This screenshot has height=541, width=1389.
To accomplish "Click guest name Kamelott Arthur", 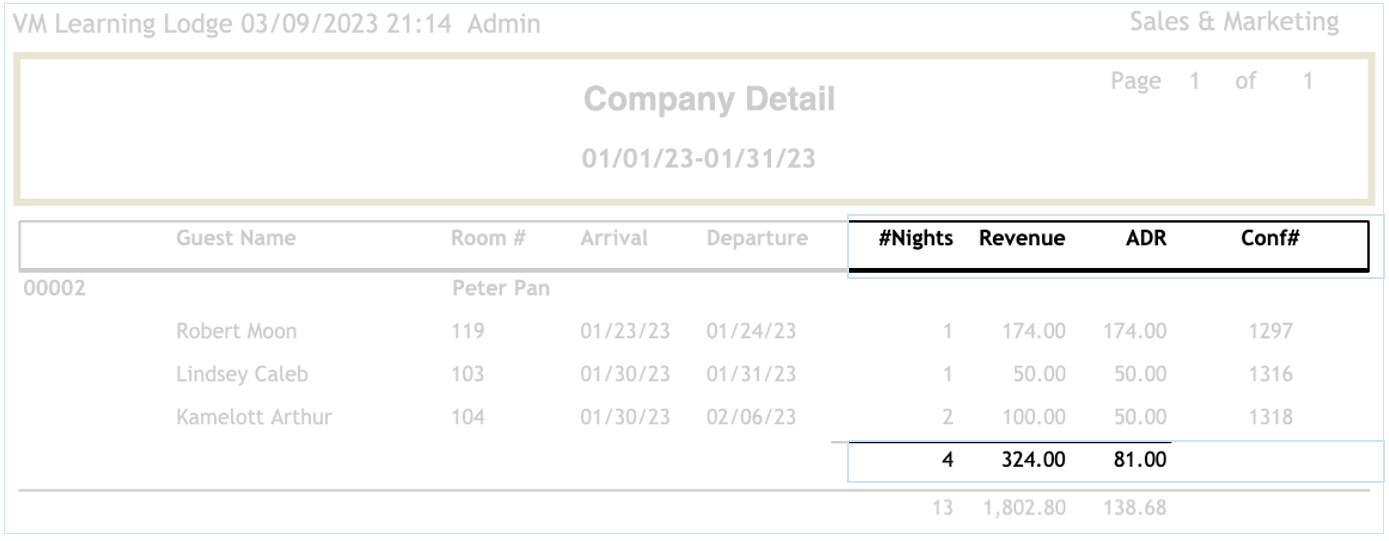I will pos(254,418).
